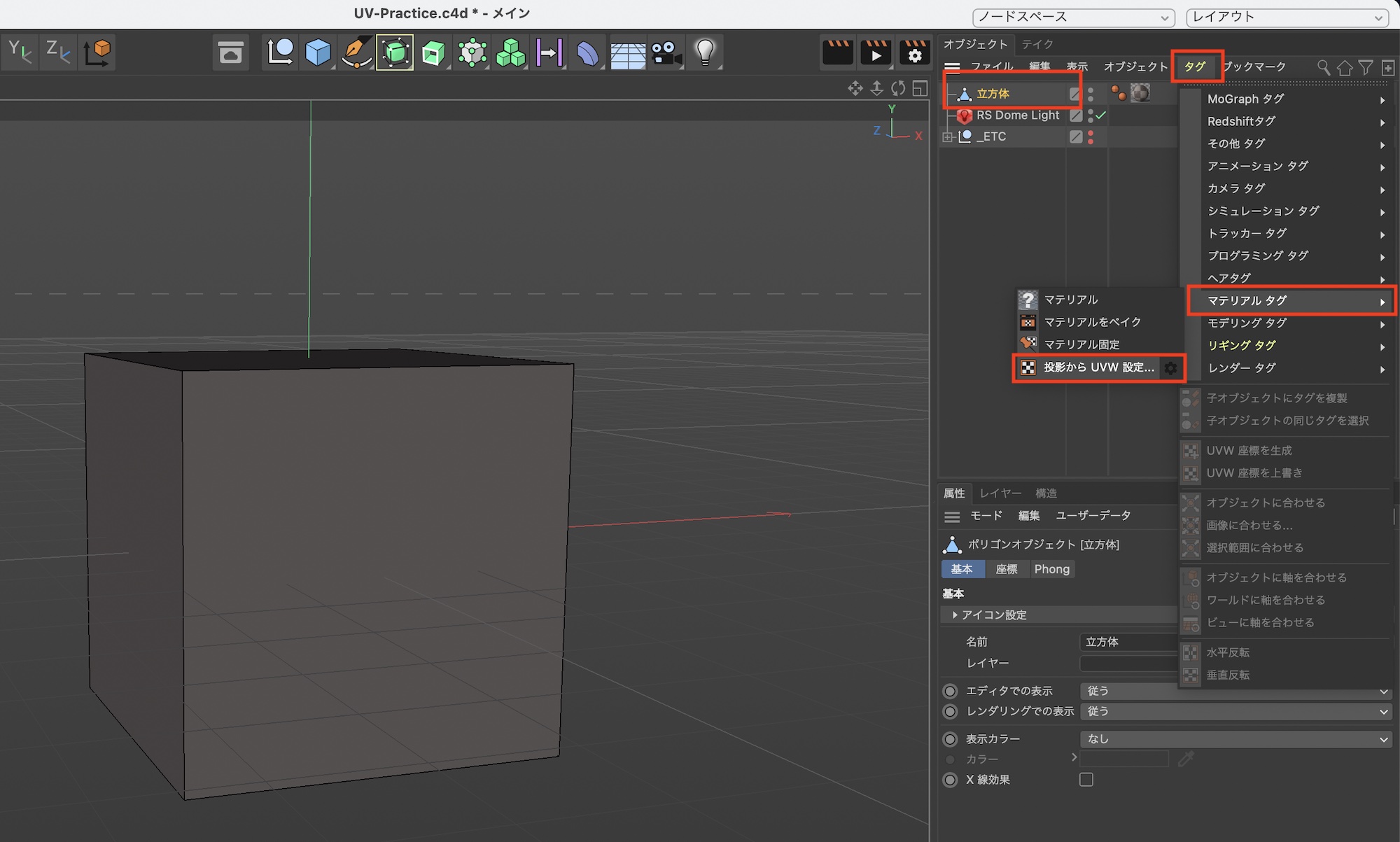Viewport: 1400px width, 842px height.
Task: Open the ノードスペース dropdown
Action: (x=1073, y=17)
